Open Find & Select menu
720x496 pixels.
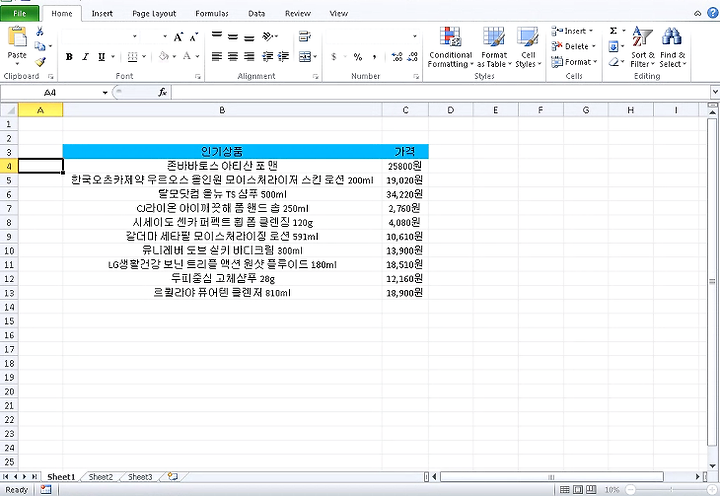(x=673, y=48)
